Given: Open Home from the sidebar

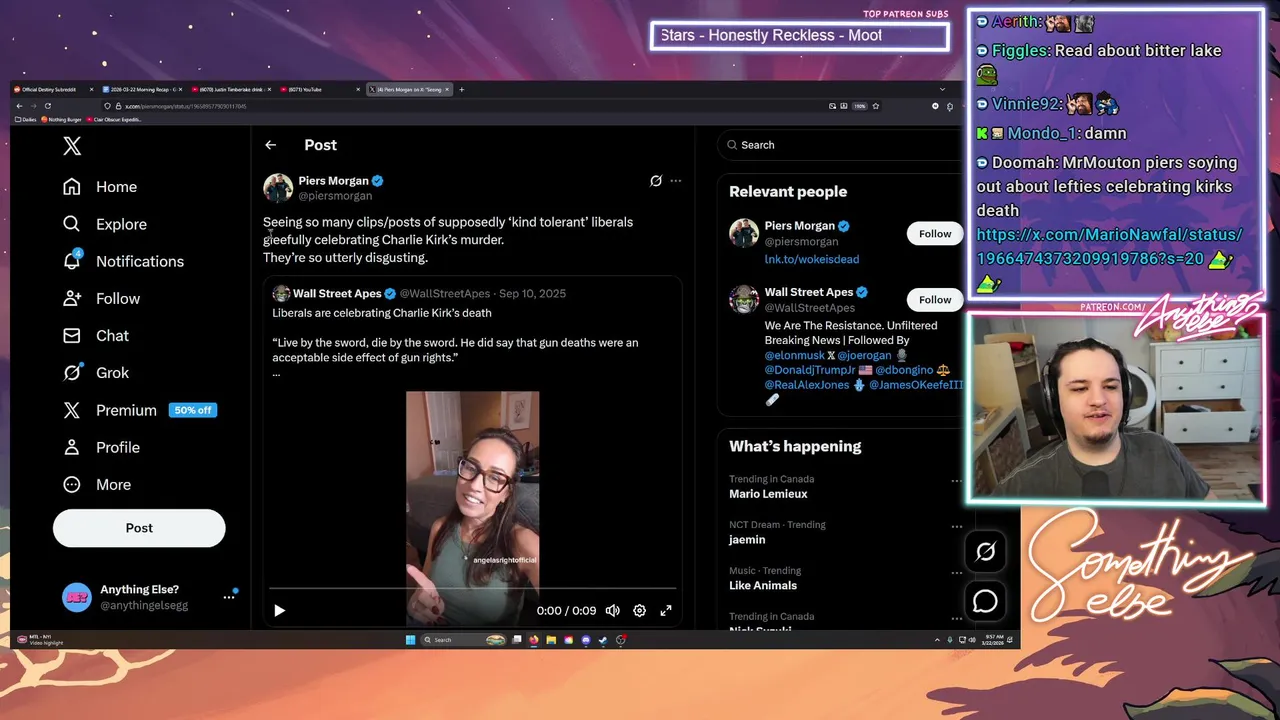Looking at the screenshot, I should (99, 187).
